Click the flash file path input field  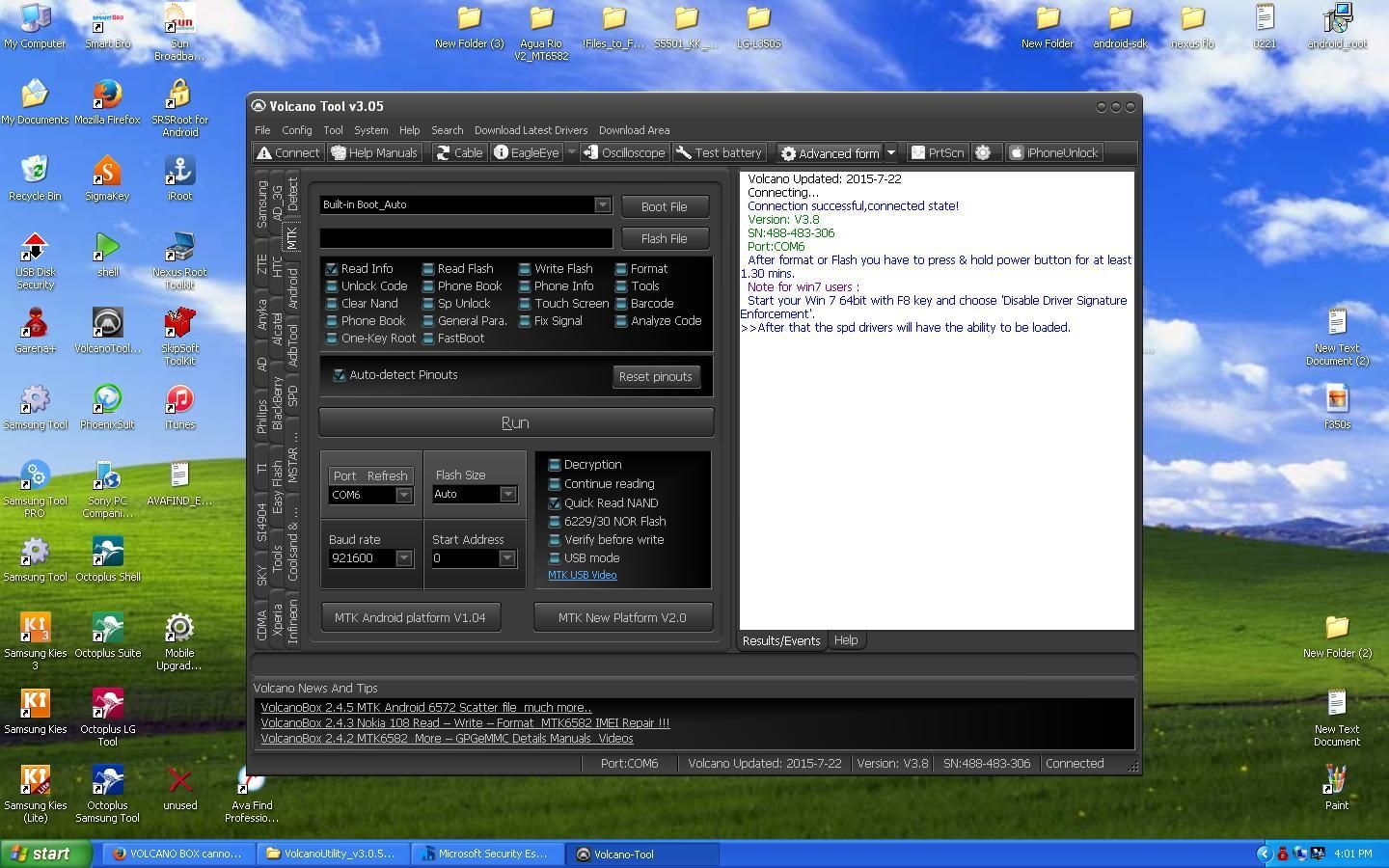[x=466, y=238]
